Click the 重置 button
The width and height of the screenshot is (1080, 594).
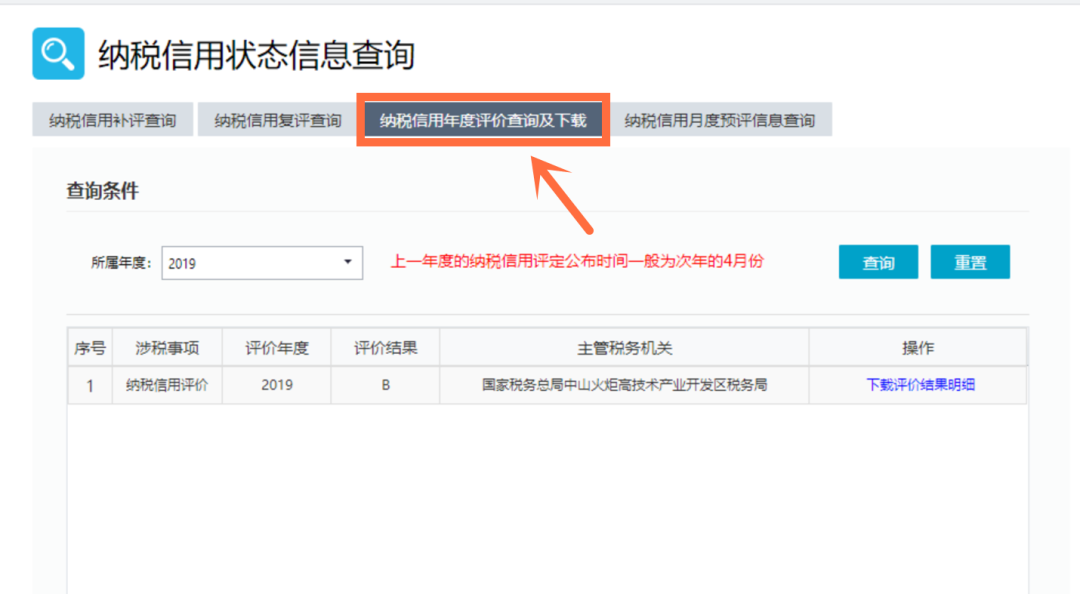[970, 262]
